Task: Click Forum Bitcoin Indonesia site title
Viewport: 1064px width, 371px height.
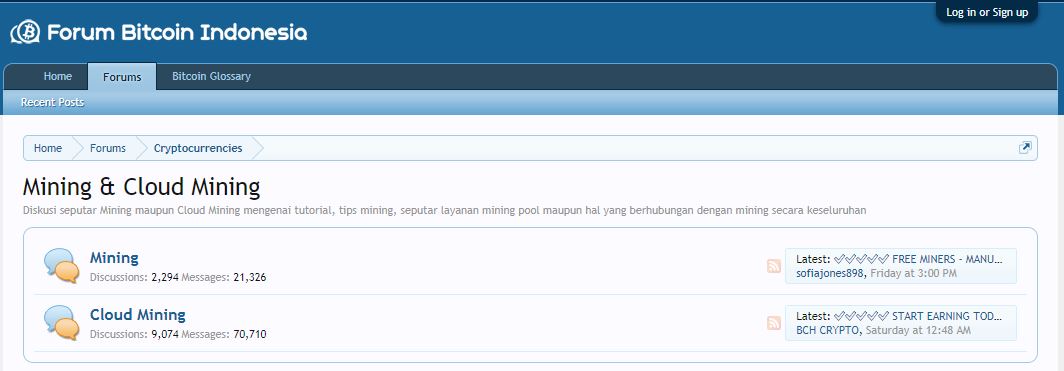Action: [177, 32]
